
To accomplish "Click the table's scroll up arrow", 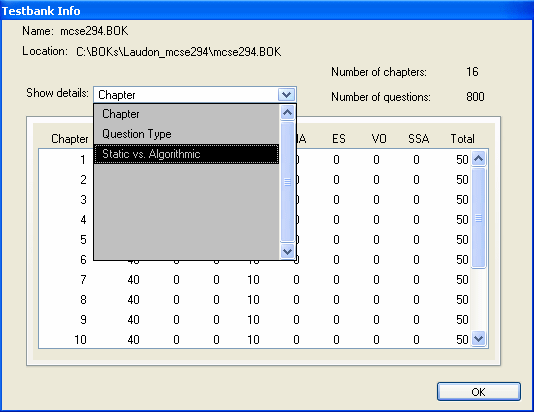I will tap(478, 158).
